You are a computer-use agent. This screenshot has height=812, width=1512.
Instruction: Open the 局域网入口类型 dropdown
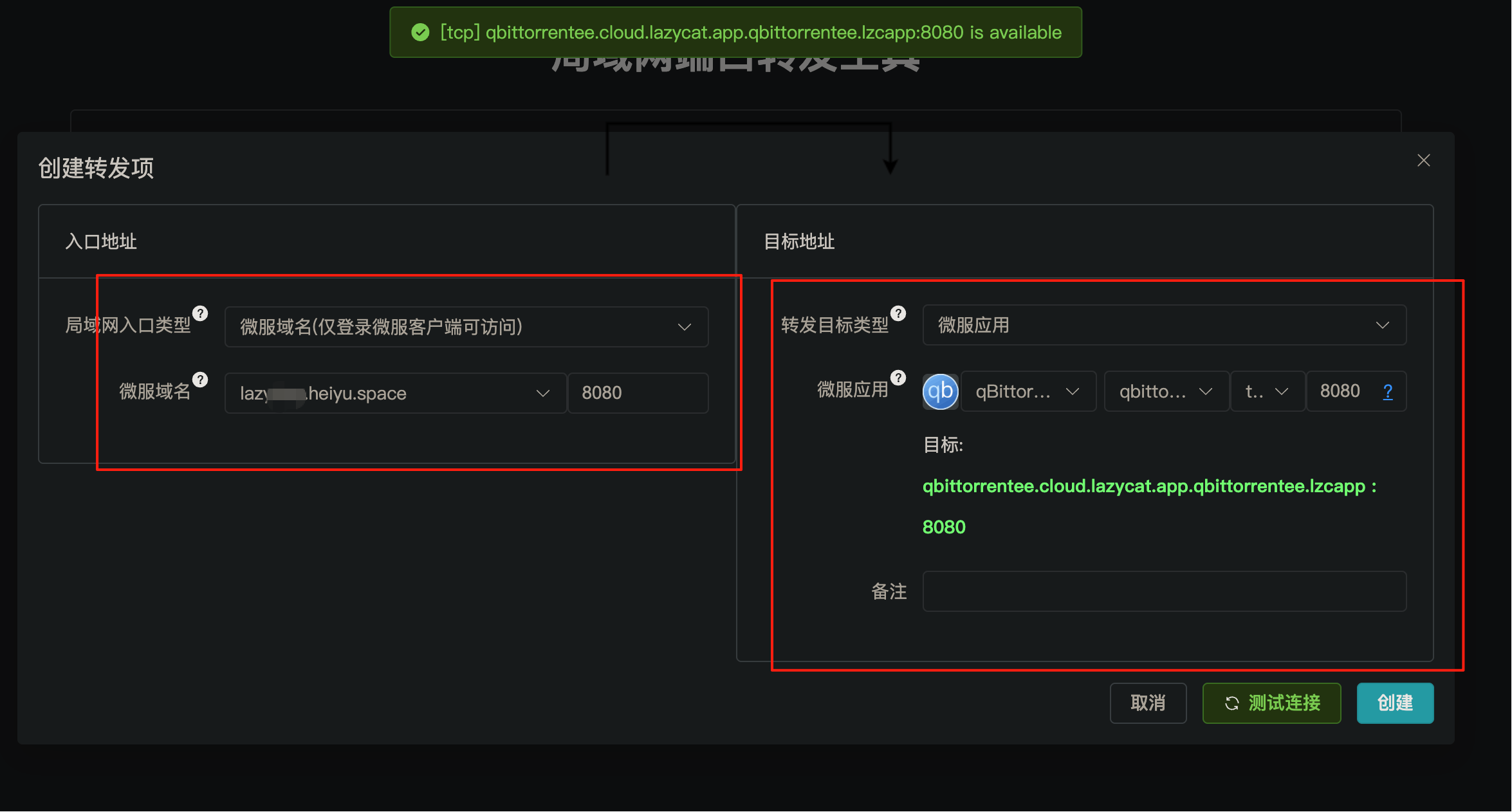coord(466,327)
